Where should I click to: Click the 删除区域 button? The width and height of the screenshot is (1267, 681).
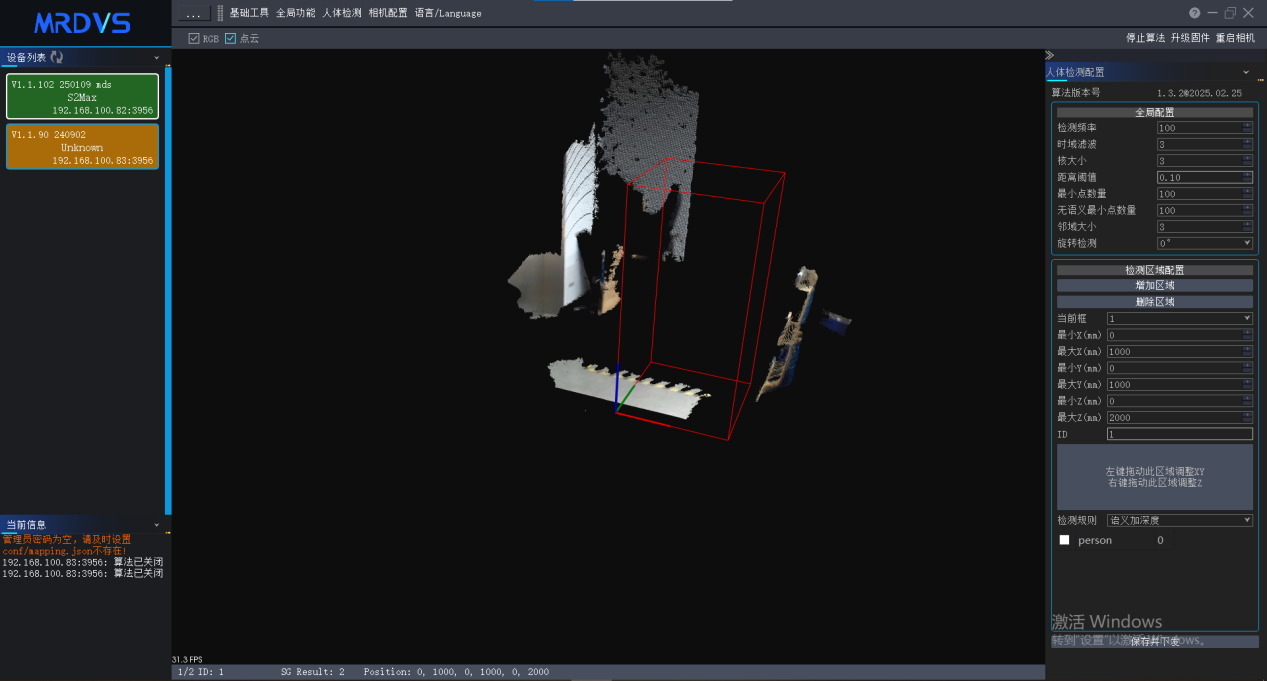point(1155,302)
